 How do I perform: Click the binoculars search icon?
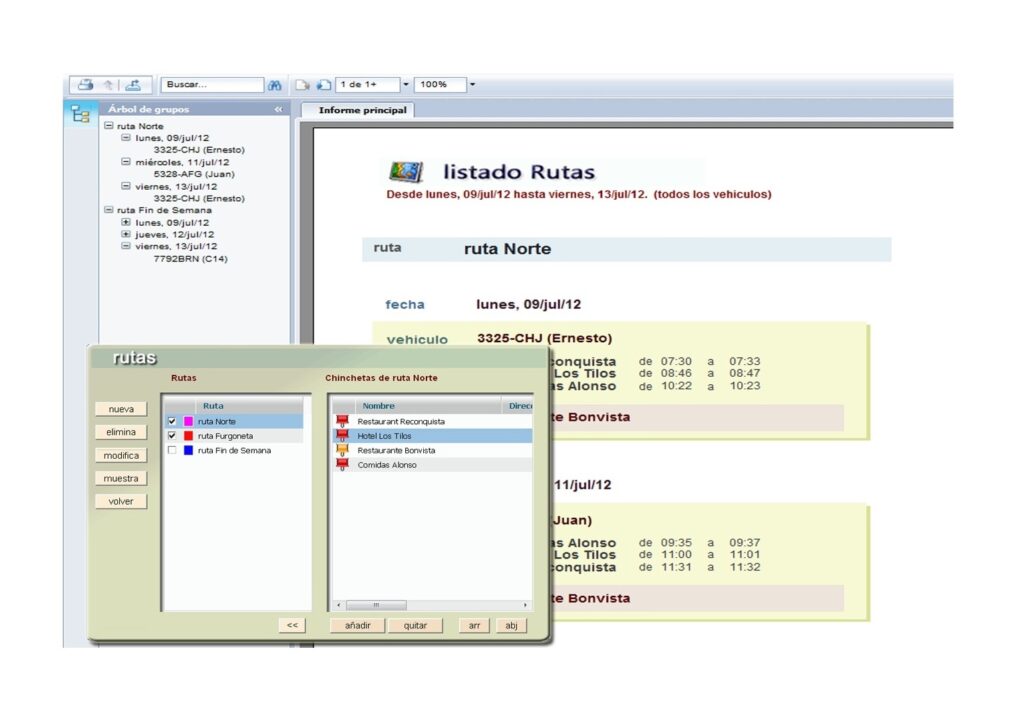pos(274,85)
